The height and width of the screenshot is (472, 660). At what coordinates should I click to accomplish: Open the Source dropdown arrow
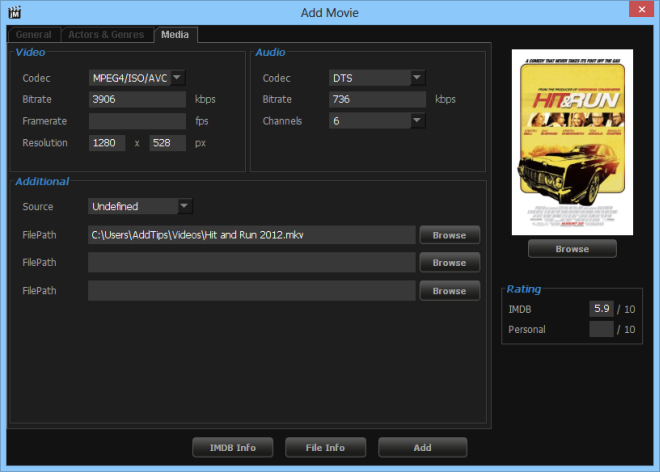(184, 206)
